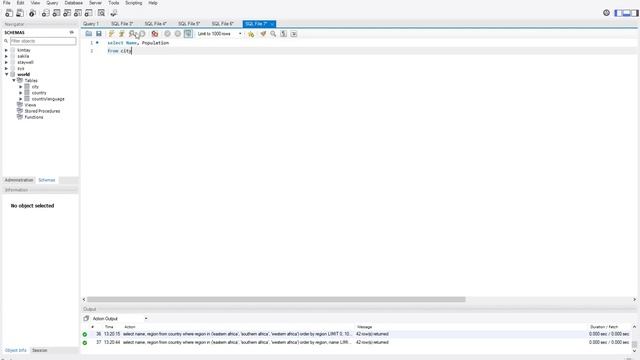This screenshot has height=360, width=640.
Task: Execute the query with the lightning bolt icon
Action: coord(111,34)
